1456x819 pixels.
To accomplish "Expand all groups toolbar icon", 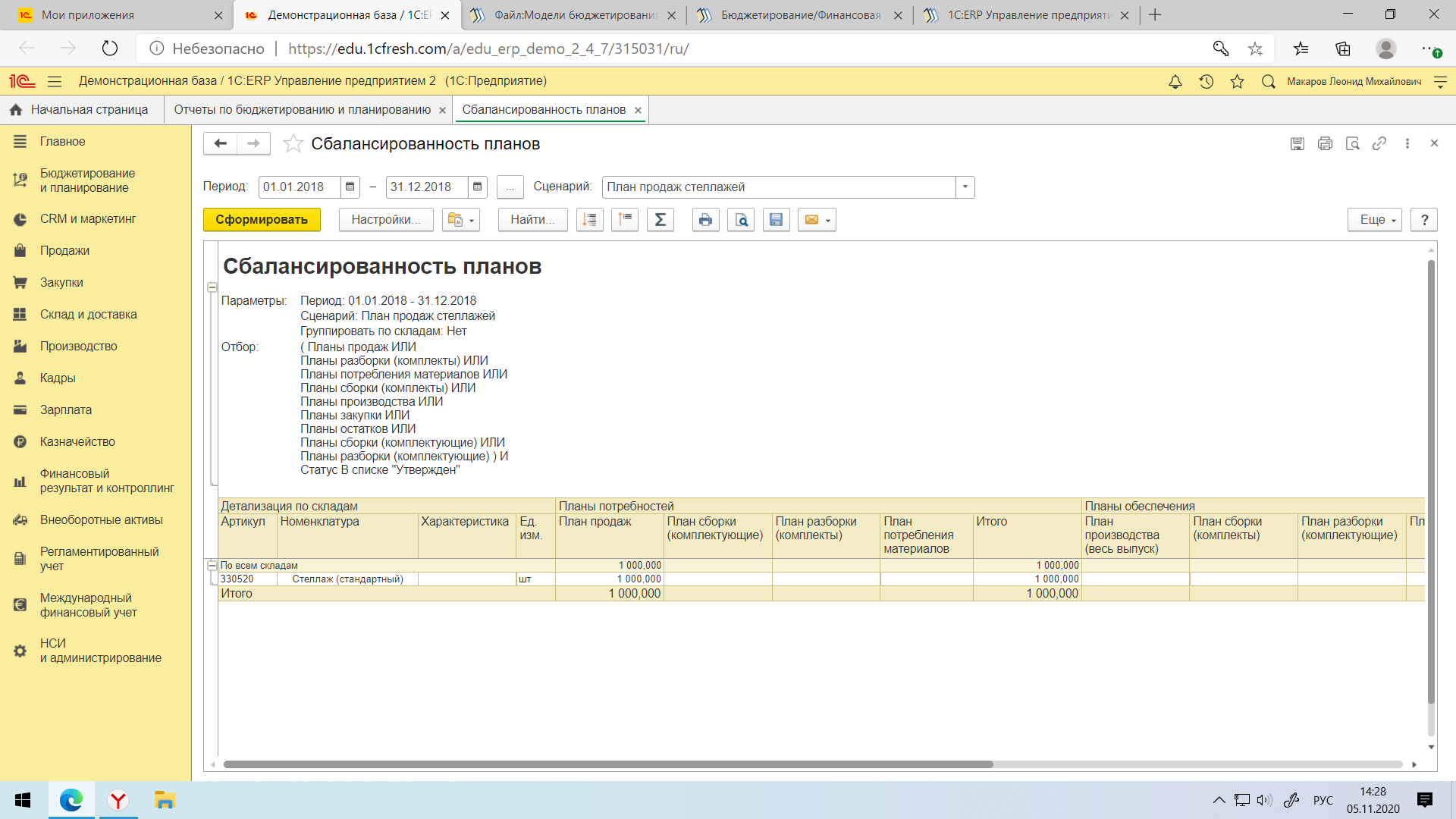I will [x=590, y=220].
